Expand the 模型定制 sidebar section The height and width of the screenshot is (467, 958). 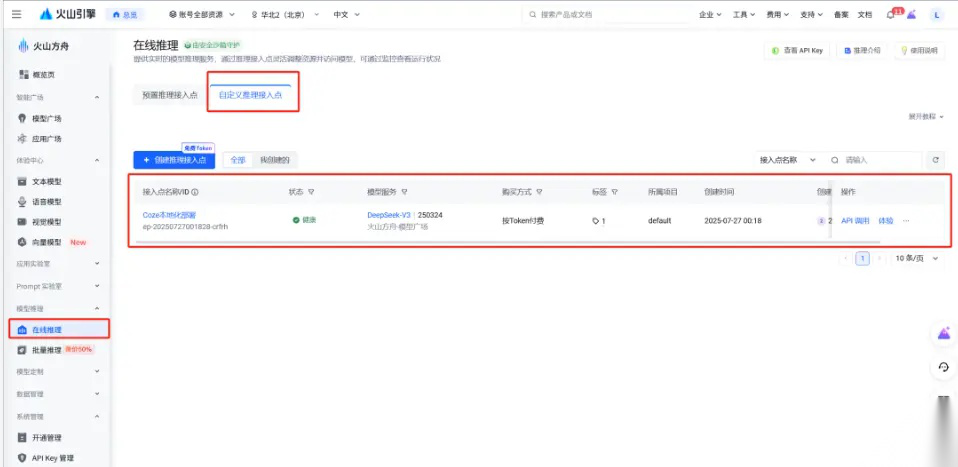97,372
